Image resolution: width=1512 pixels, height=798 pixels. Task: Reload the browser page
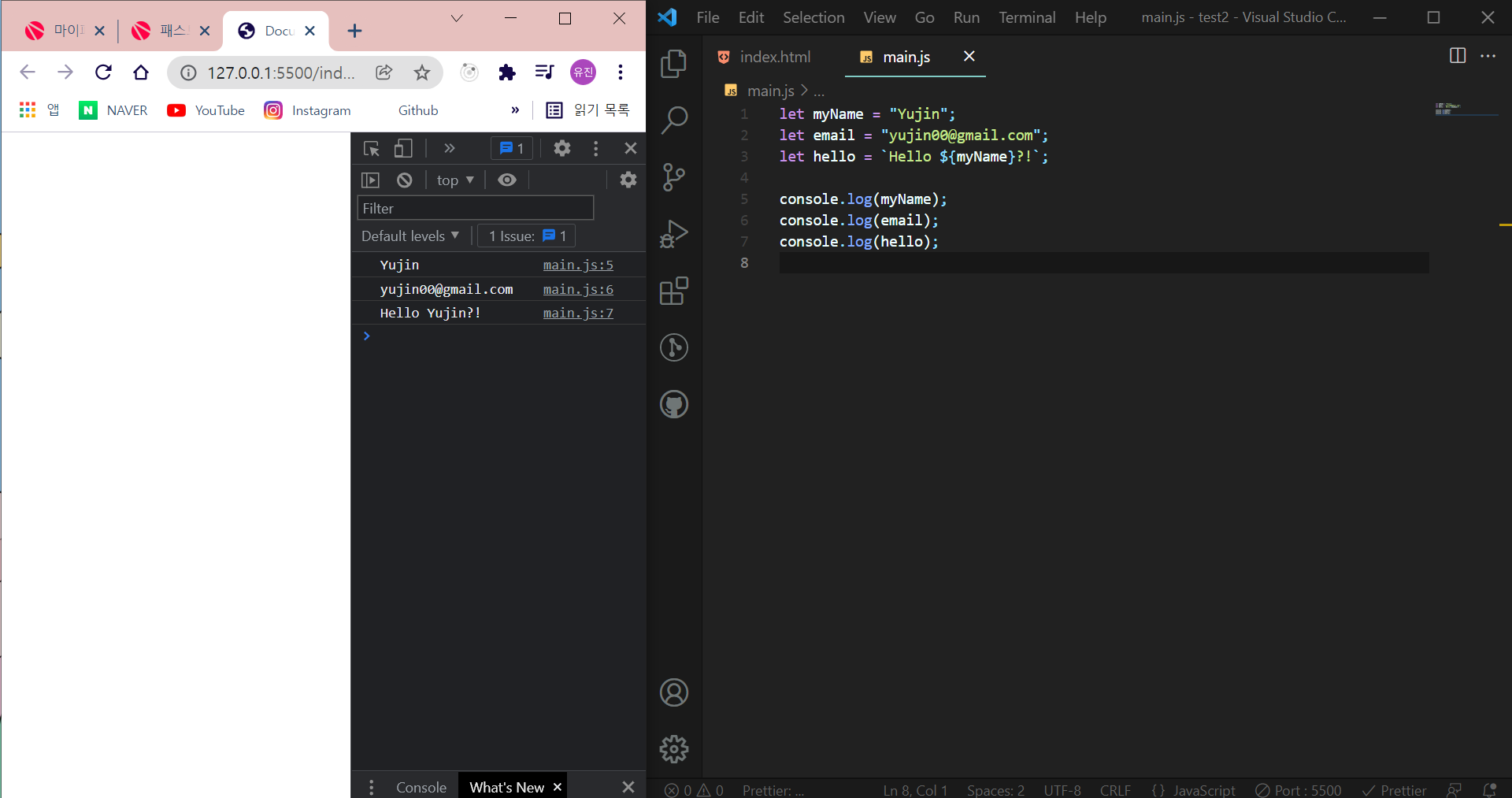coord(103,72)
